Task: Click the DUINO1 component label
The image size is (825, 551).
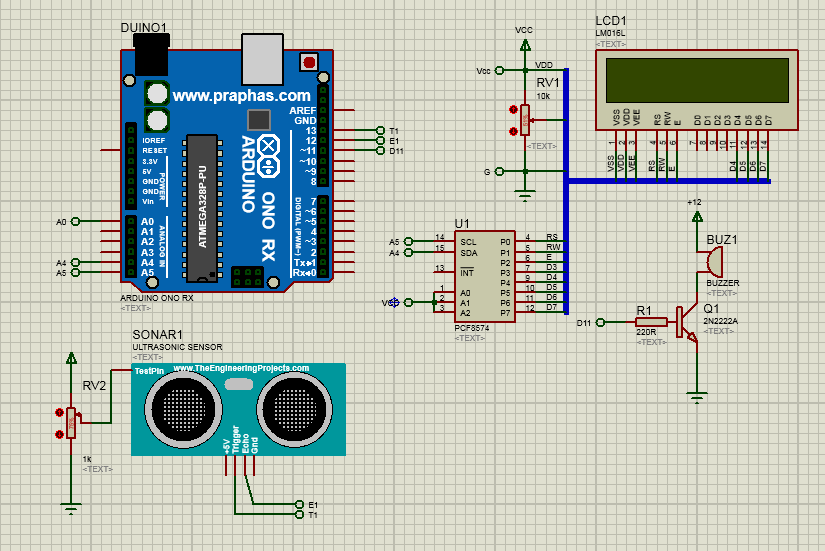Action: click(x=143, y=27)
